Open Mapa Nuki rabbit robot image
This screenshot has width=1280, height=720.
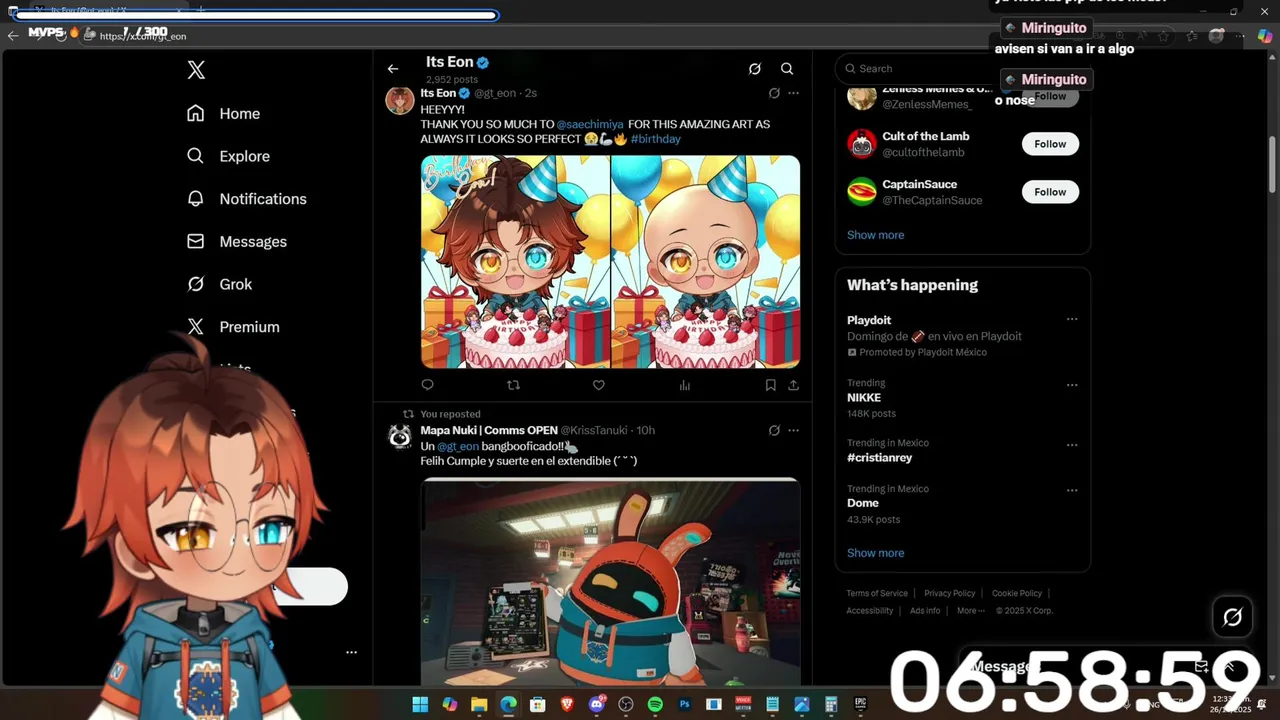coord(610,581)
